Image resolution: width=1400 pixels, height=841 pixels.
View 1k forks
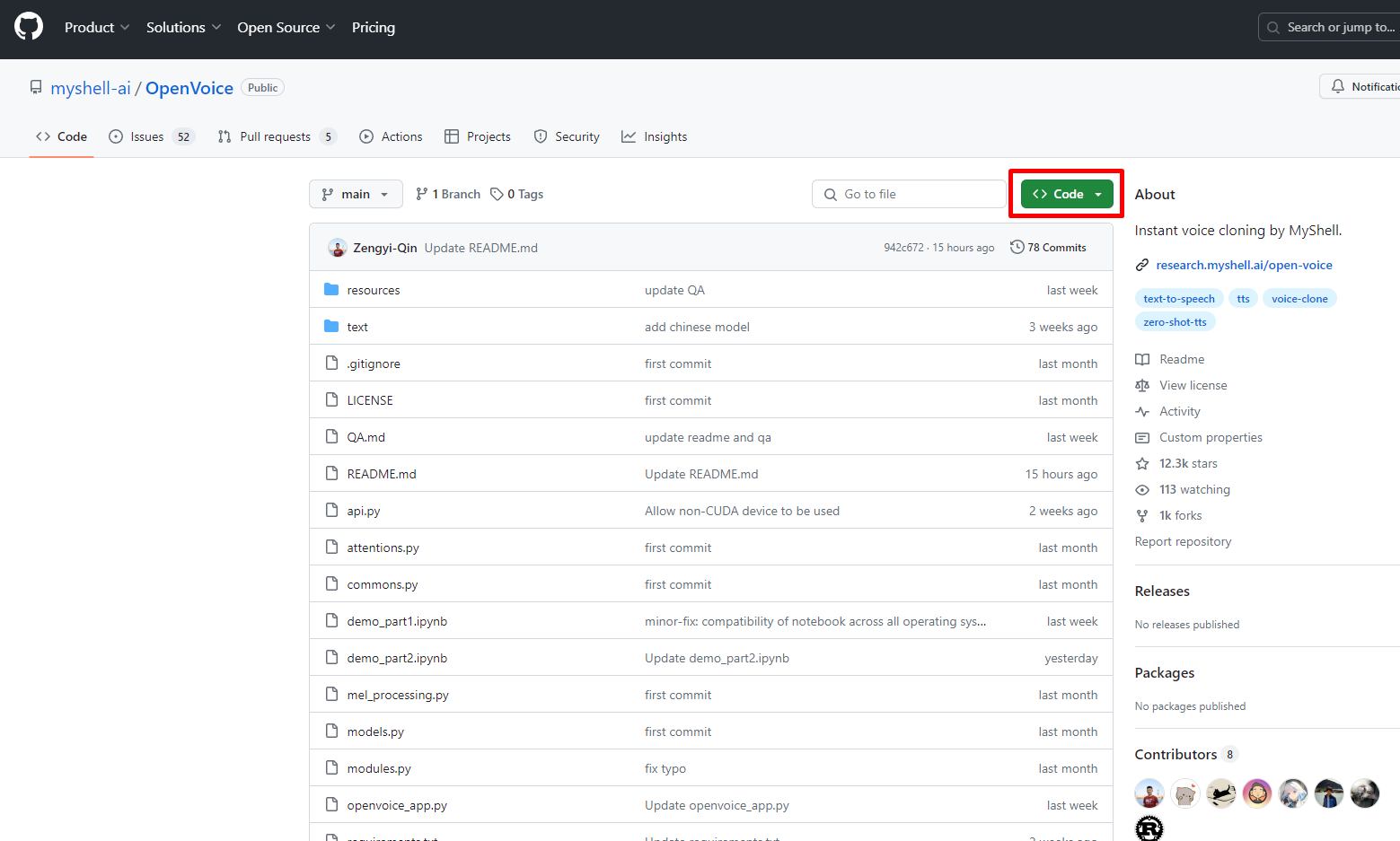(1168, 515)
